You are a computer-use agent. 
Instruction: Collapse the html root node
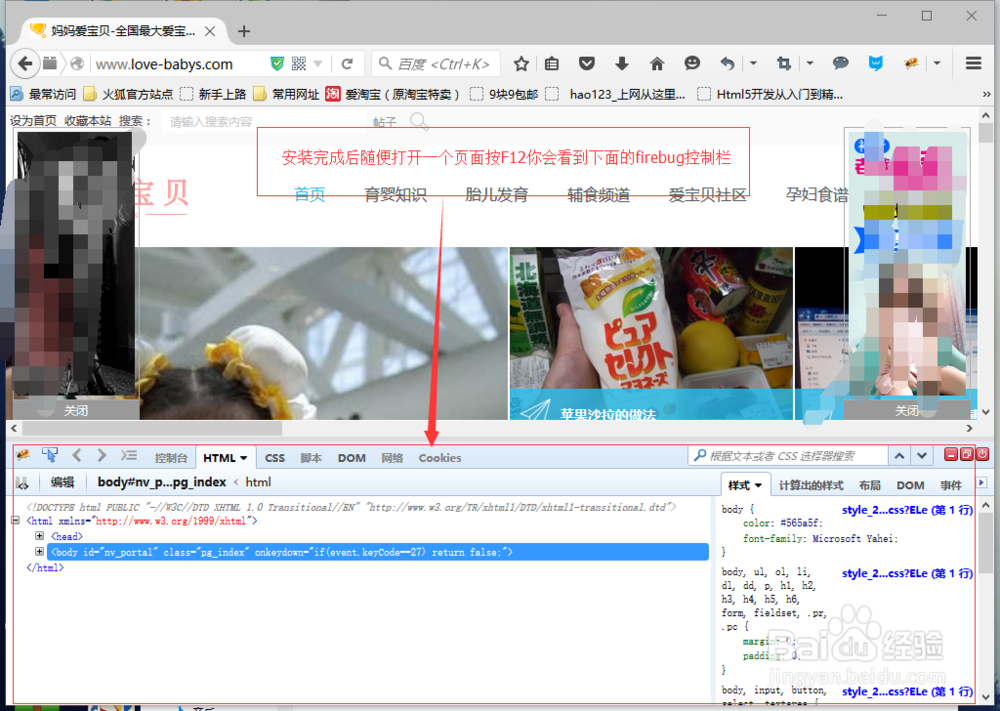[x=16, y=521]
